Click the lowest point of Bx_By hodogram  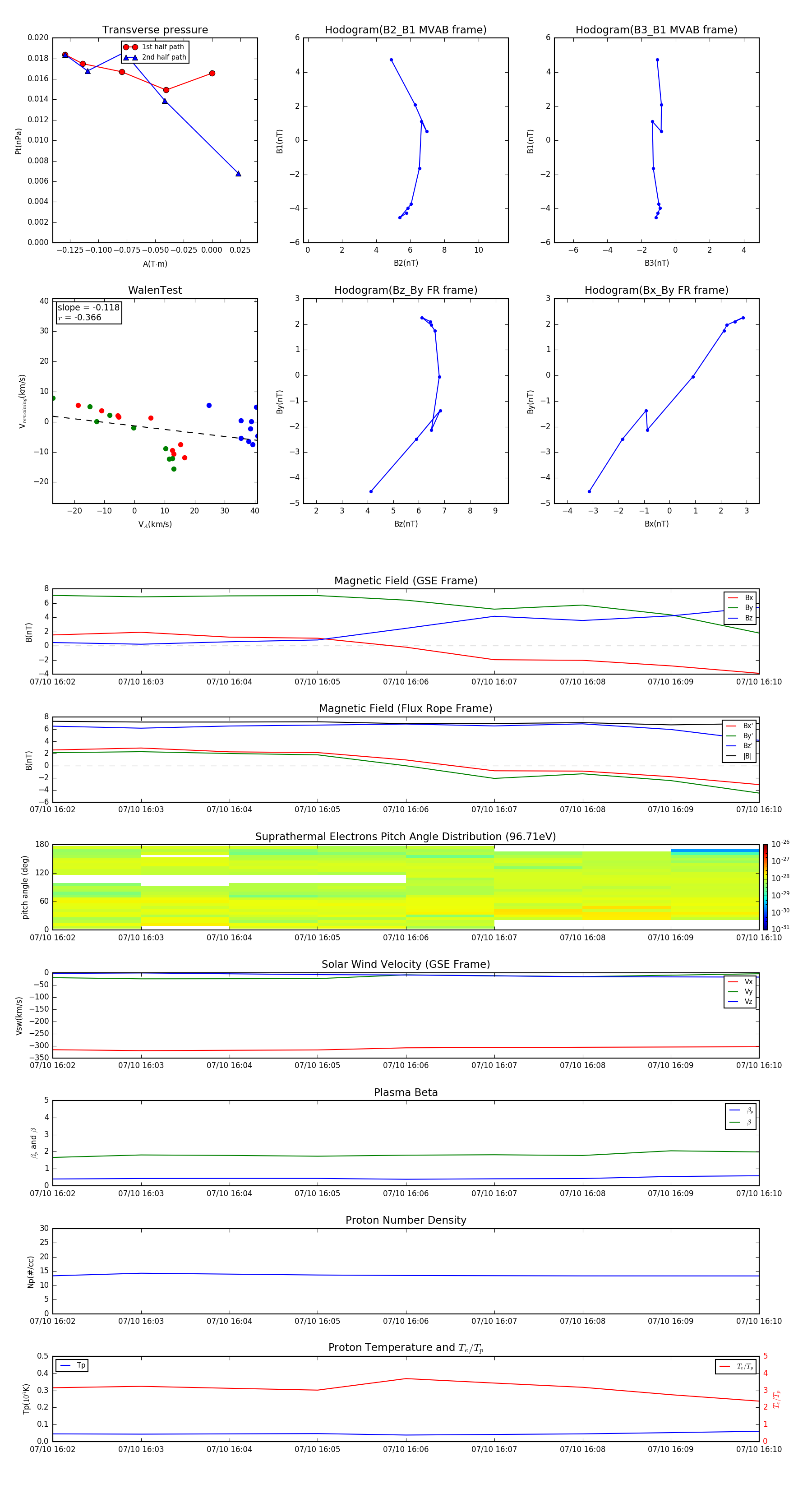point(590,491)
